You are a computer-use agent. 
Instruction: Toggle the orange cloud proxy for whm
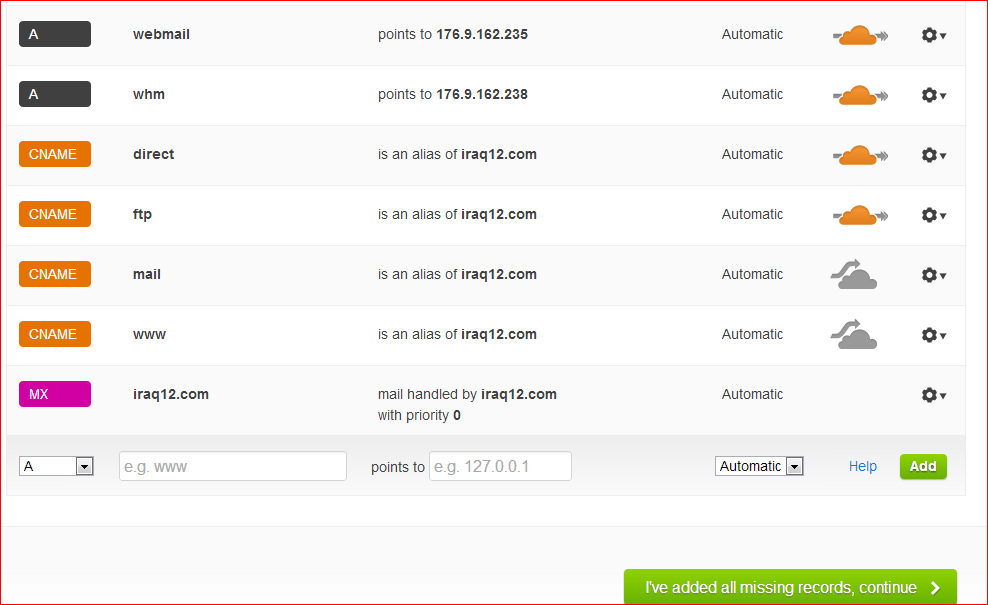tap(859, 96)
